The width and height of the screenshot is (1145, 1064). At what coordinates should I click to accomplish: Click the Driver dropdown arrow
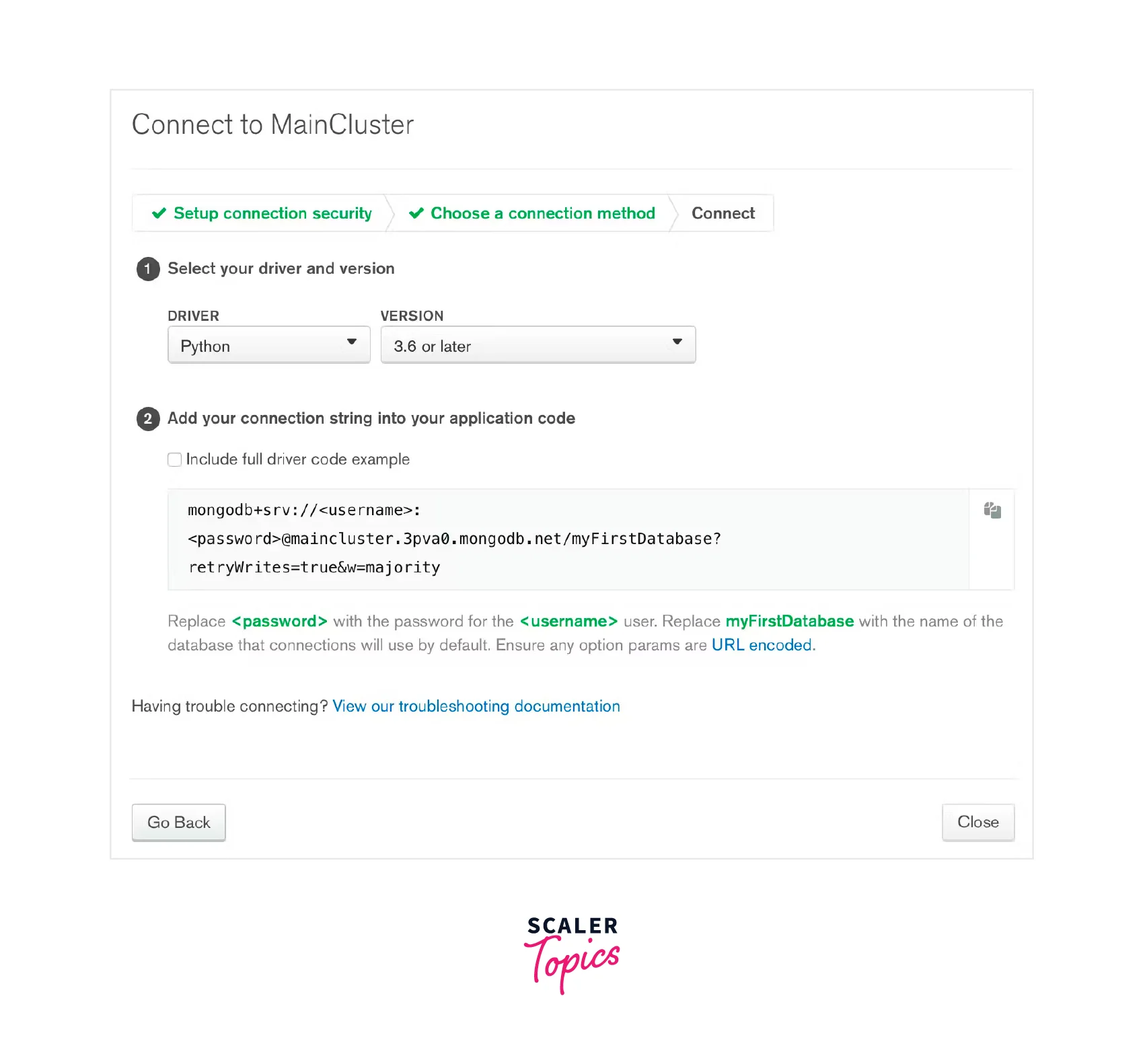click(351, 342)
